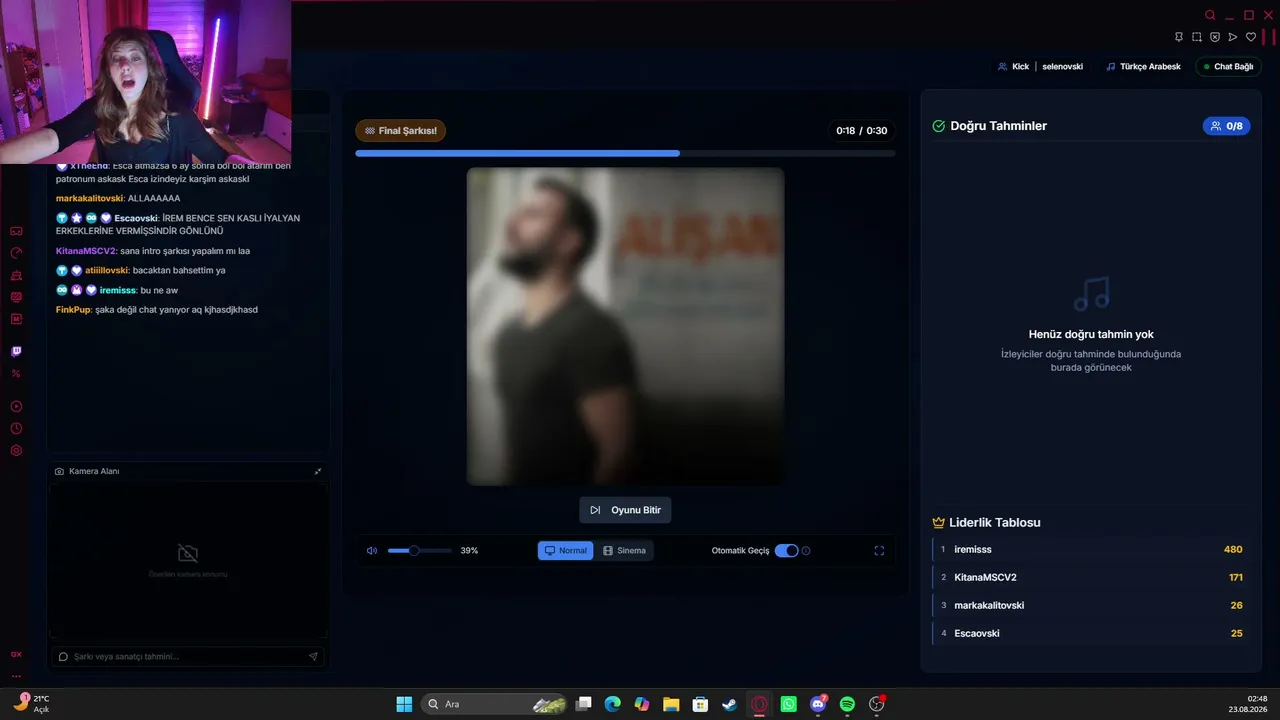The image size is (1280, 720).
Task: Click the song guess input field
Action: click(x=188, y=657)
